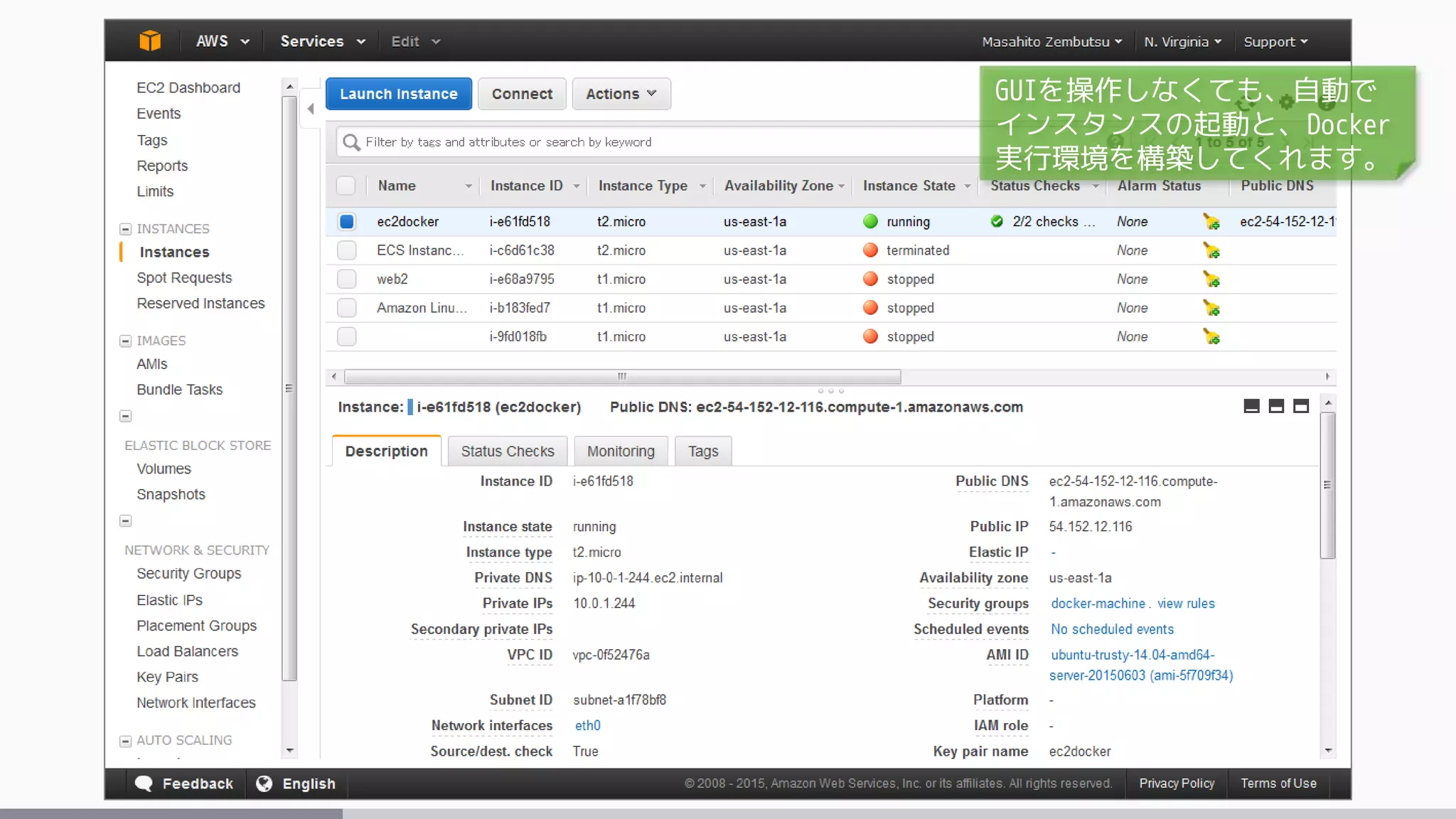Collapse the IMAGES sidebar section

(x=125, y=341)
